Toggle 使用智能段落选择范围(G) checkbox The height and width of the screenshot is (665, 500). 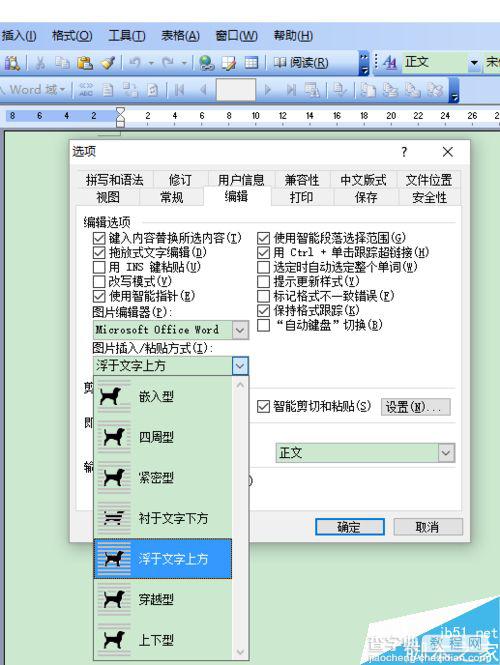263,238
